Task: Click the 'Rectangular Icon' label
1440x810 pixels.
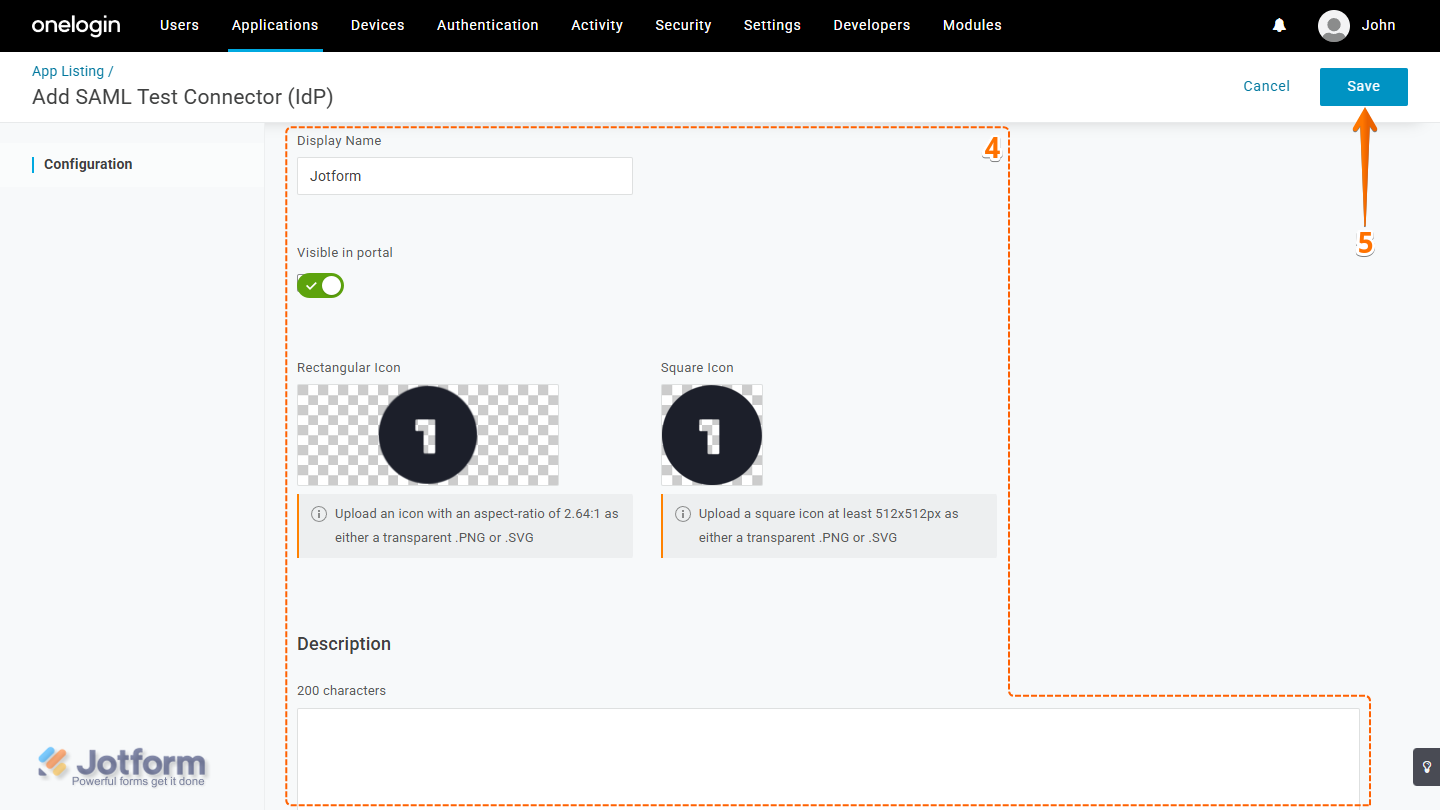Action: (349, 368)
